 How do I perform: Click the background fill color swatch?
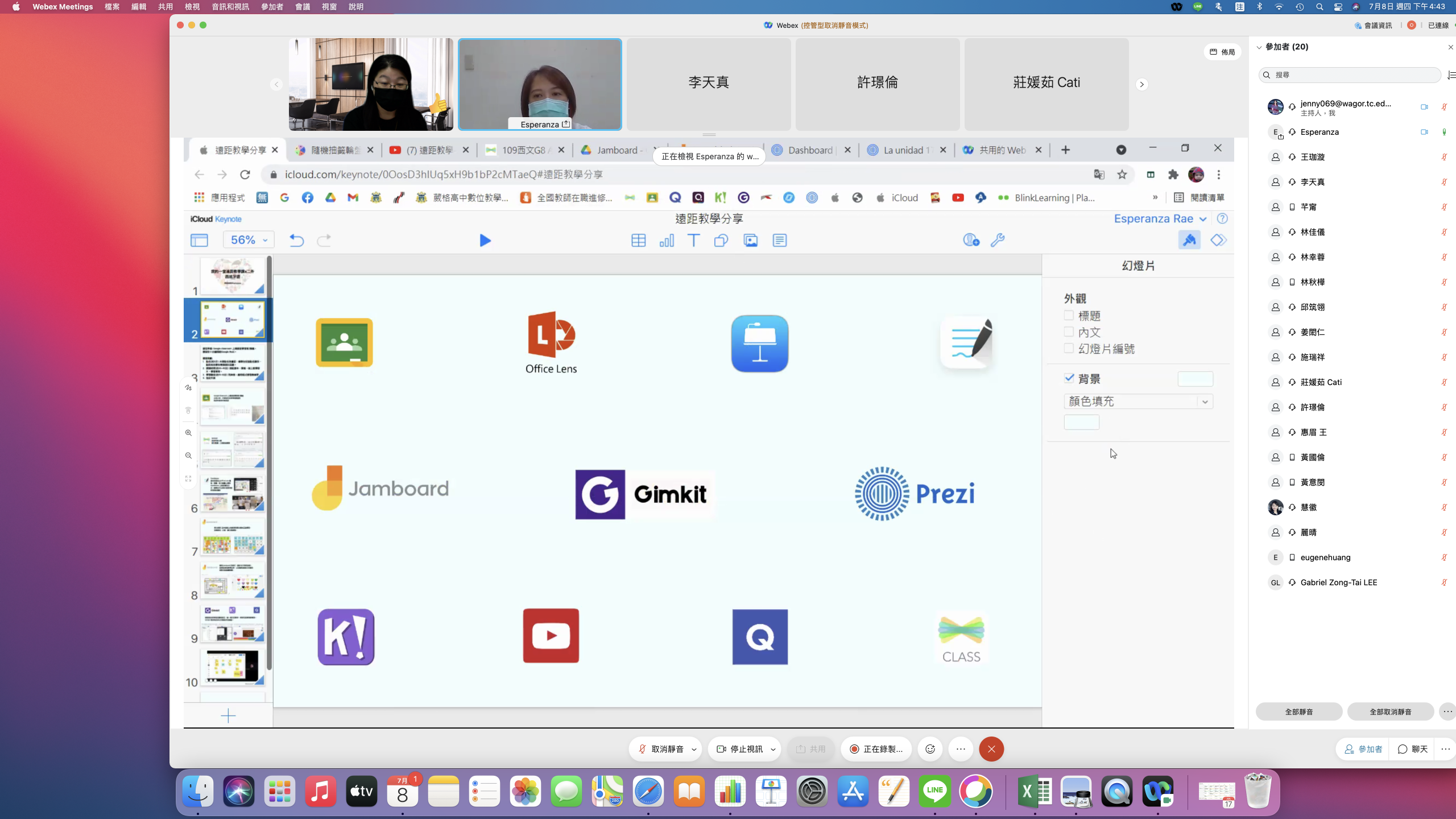click(1081, 422)
